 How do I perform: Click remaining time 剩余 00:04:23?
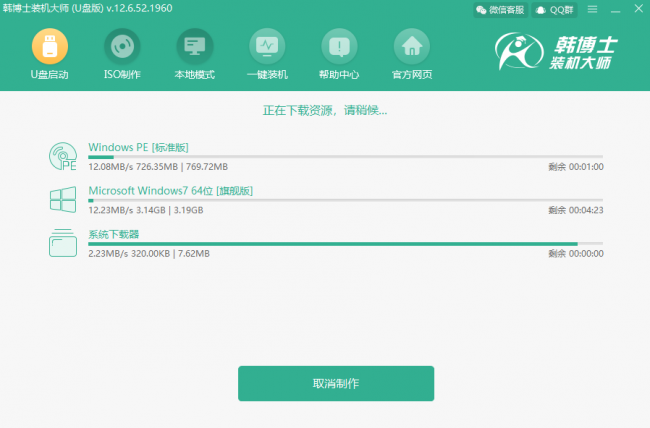click(576, 210)
